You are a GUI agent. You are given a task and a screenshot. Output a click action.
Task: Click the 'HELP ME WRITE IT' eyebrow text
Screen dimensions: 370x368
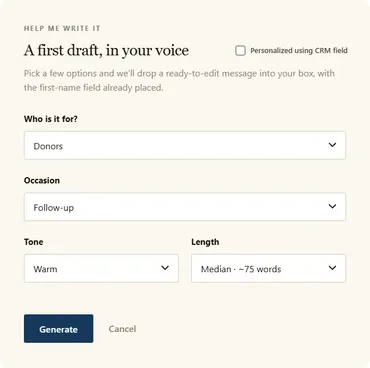point(62,28)
